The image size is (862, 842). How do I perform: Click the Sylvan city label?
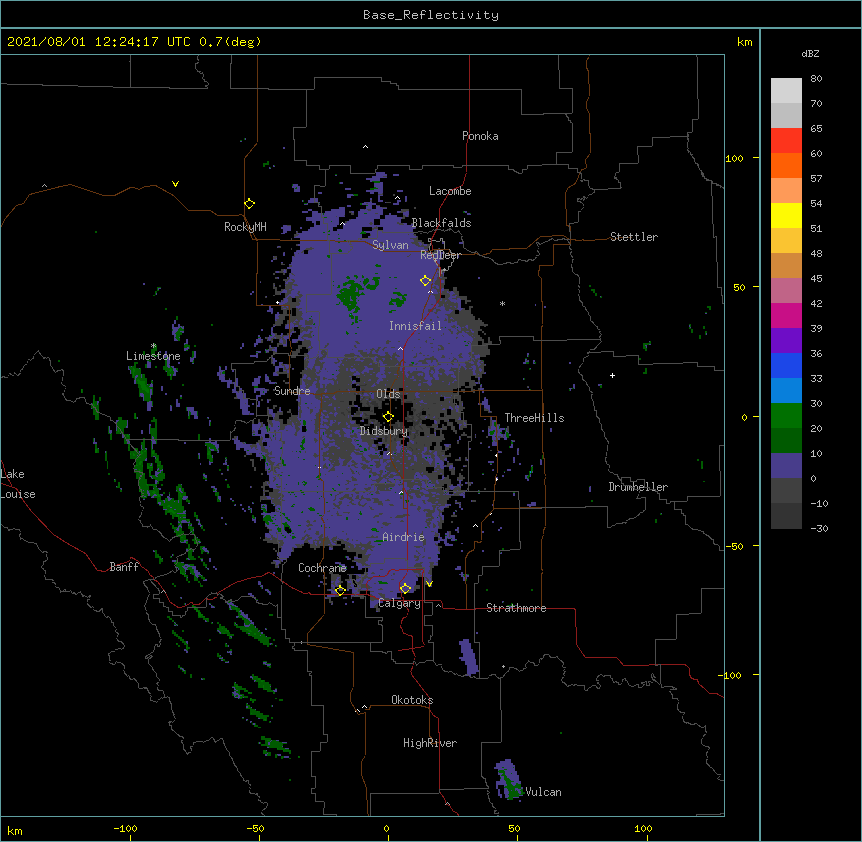pos(390,245)
